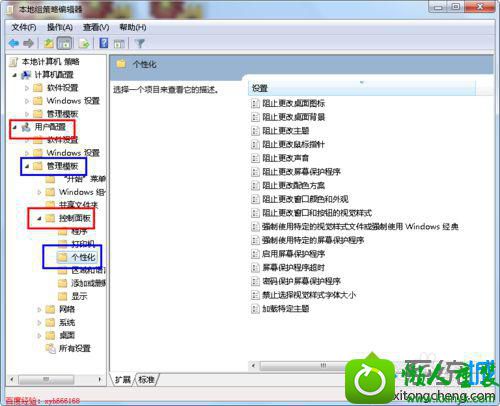Select policy 阻止更改桌面背景
The width and height of the screenshot is (500, 406).
[x=293, y=117]
